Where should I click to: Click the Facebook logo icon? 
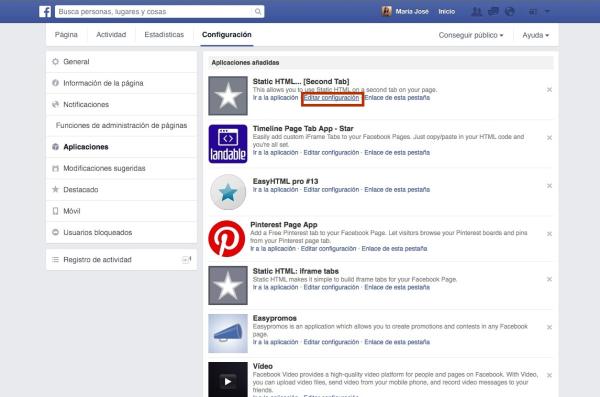pyautogui.click(x=45, y=11)
